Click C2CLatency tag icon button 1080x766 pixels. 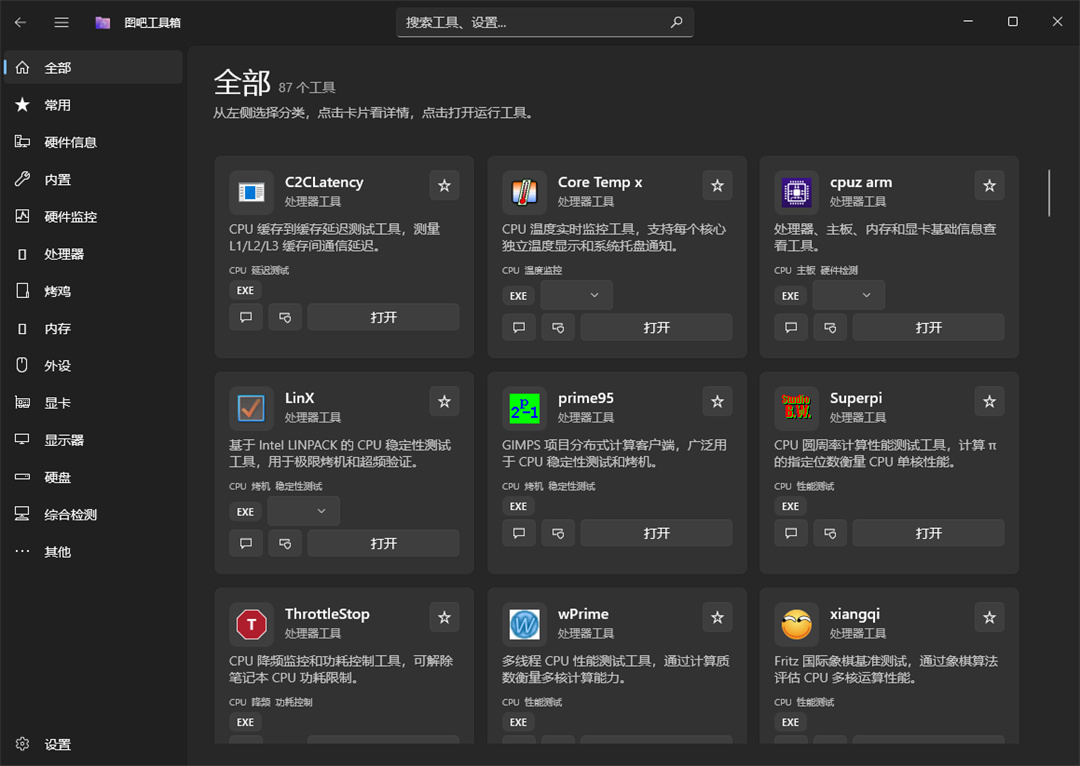pos(285,317)
